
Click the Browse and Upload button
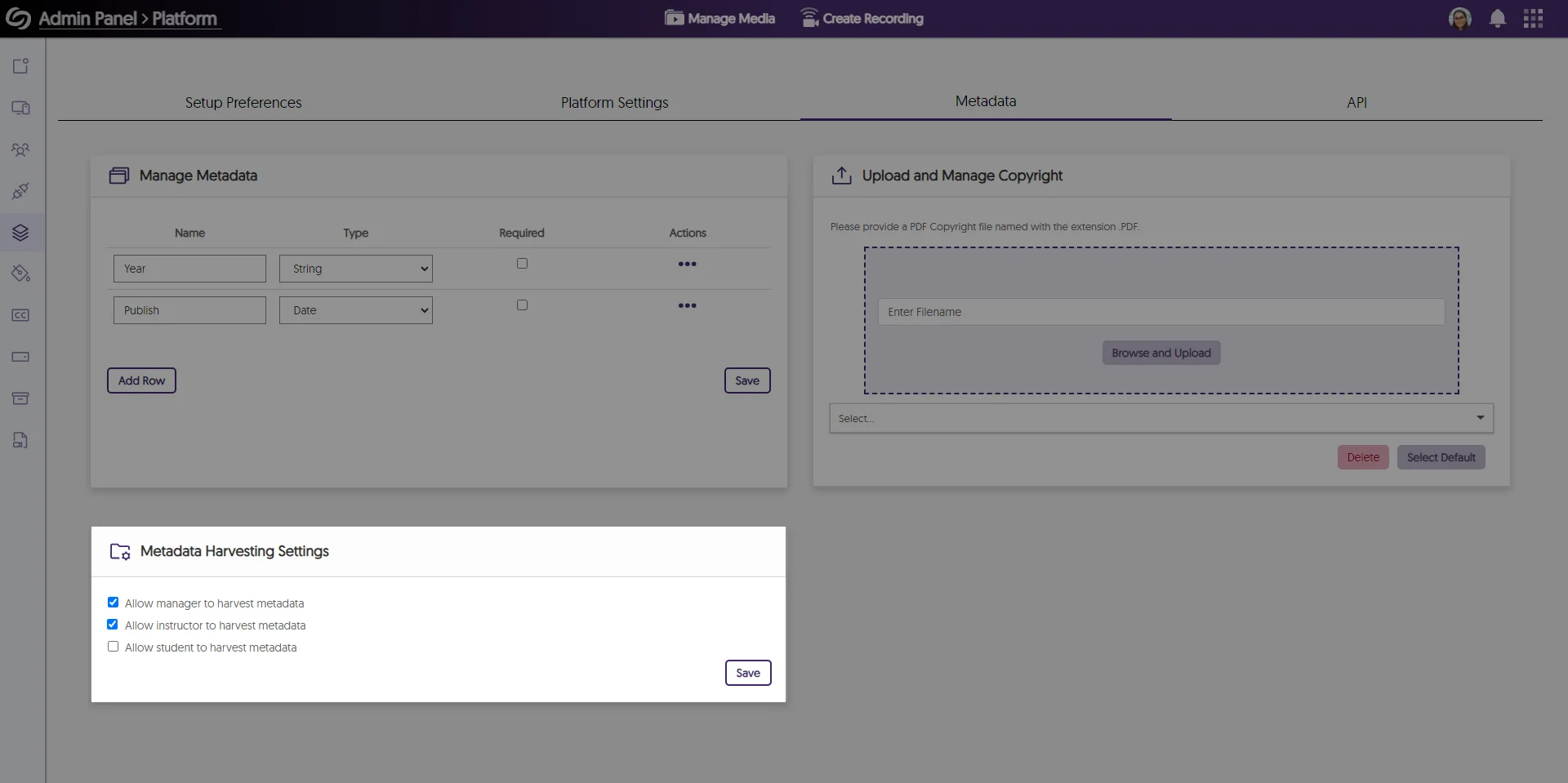coord(1160,353)
